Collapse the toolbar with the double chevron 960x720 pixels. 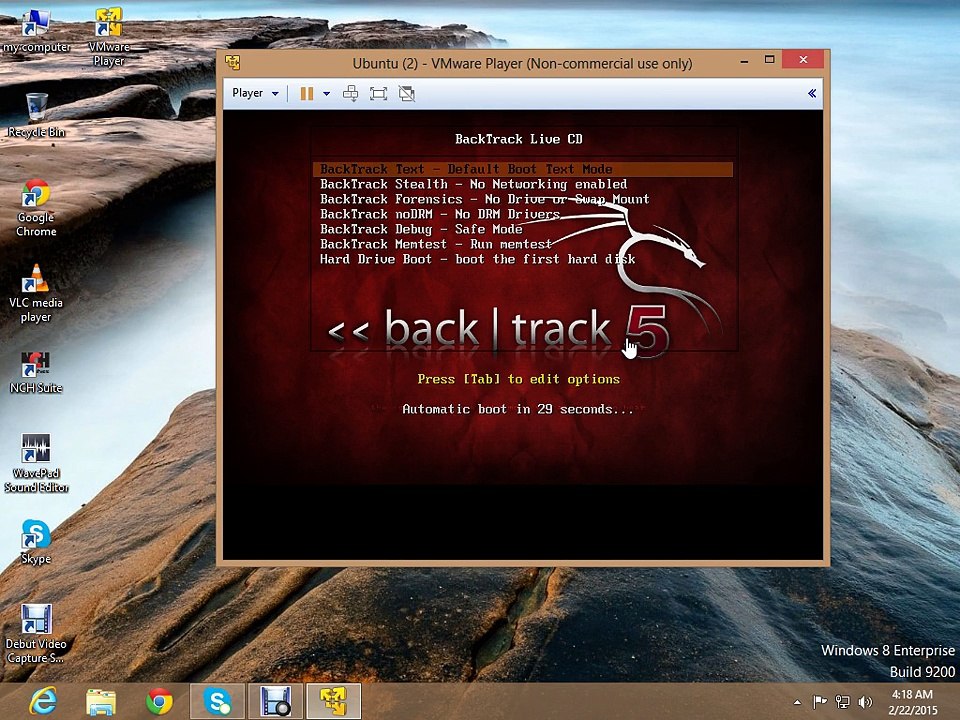tap(812, 93)
